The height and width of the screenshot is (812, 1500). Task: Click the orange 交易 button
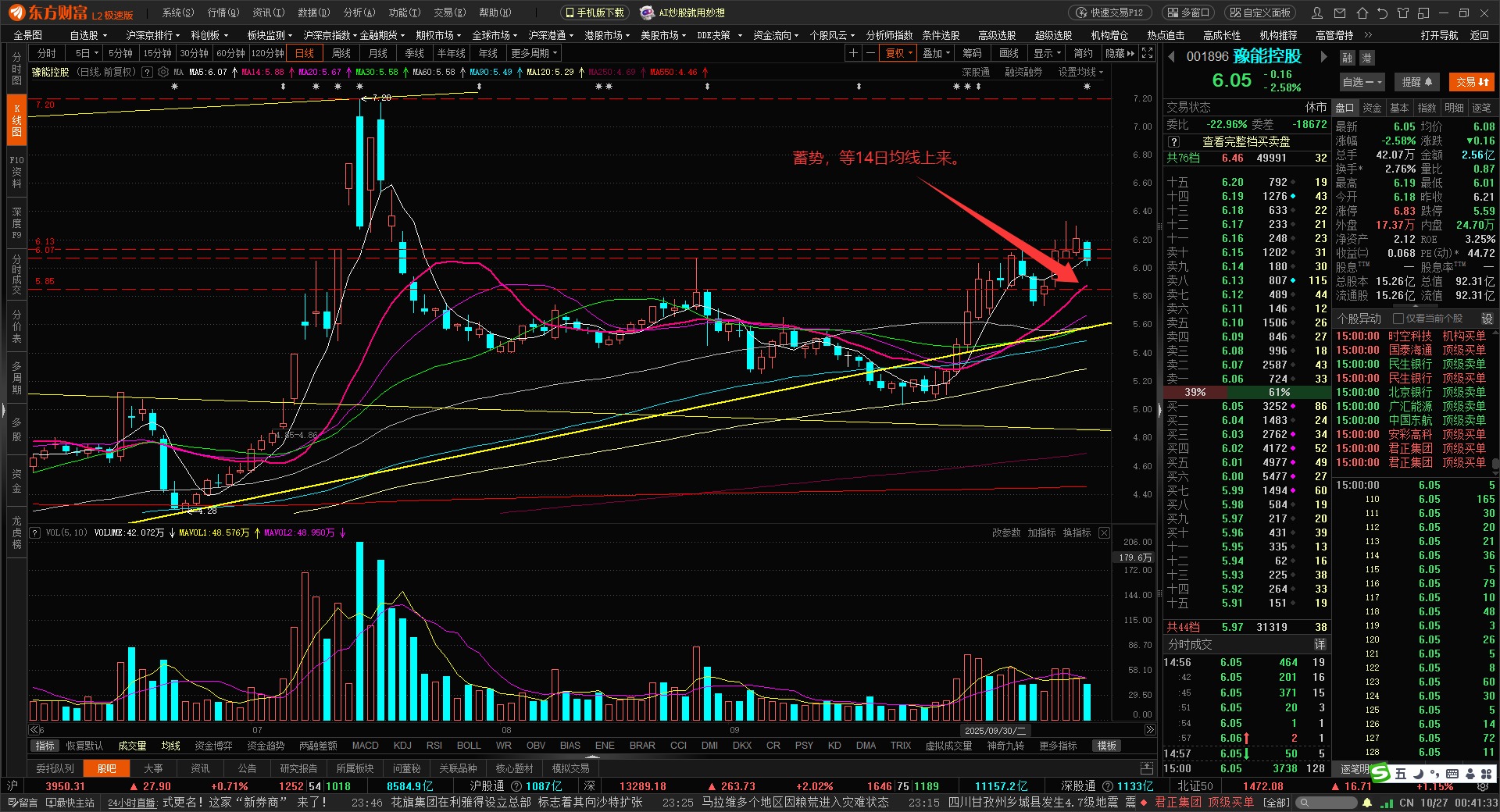pyautogui.click(x=1472, y=82)
